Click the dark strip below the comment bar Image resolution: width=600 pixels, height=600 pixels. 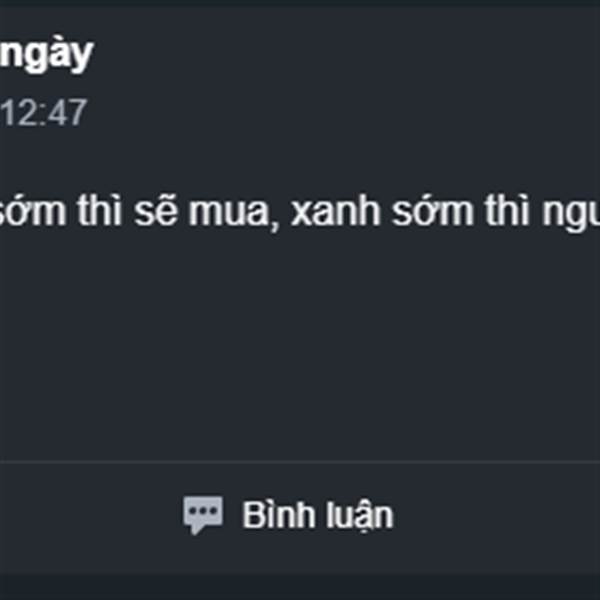tap(300, 586)
